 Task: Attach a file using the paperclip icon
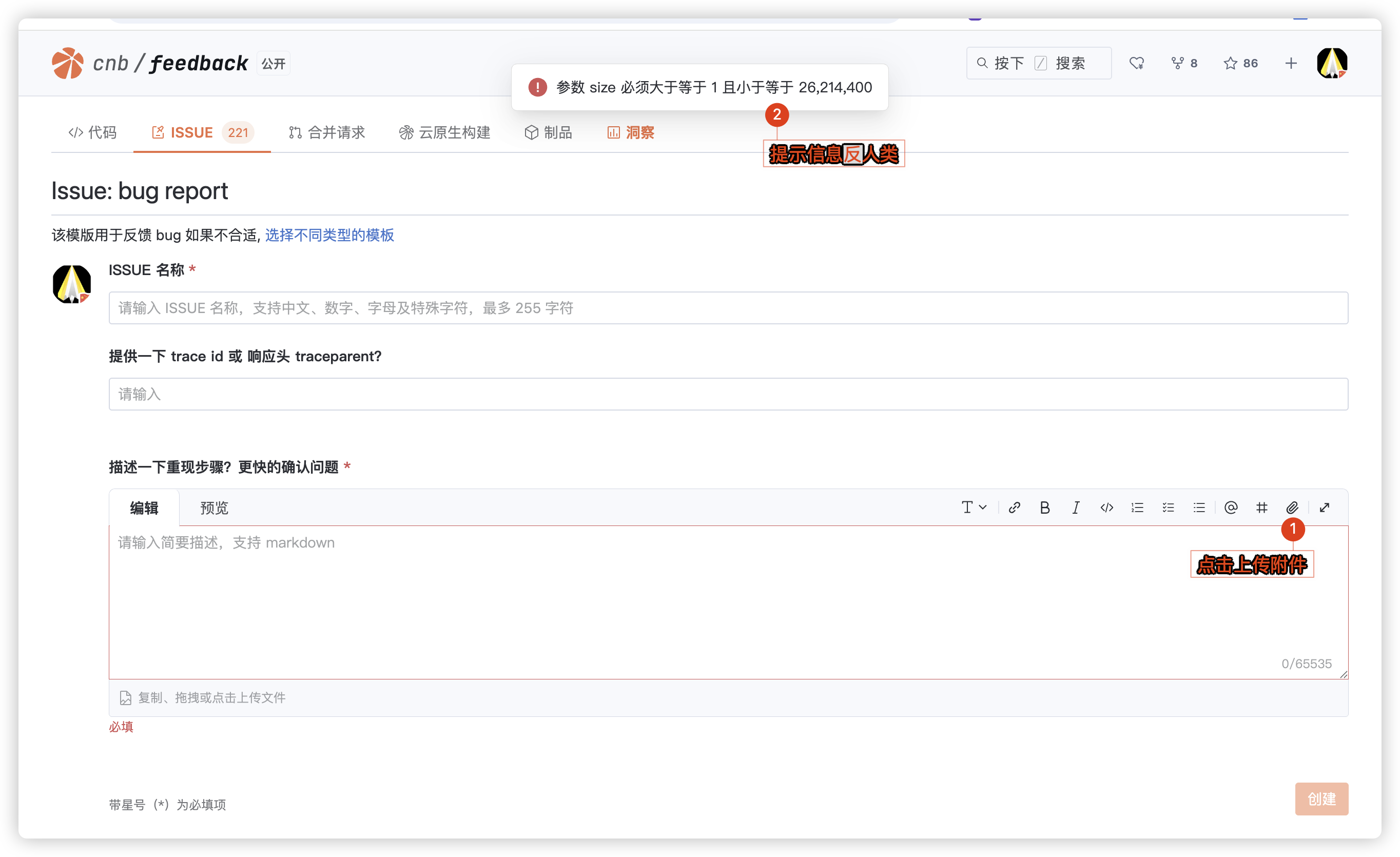(1292, 508)
